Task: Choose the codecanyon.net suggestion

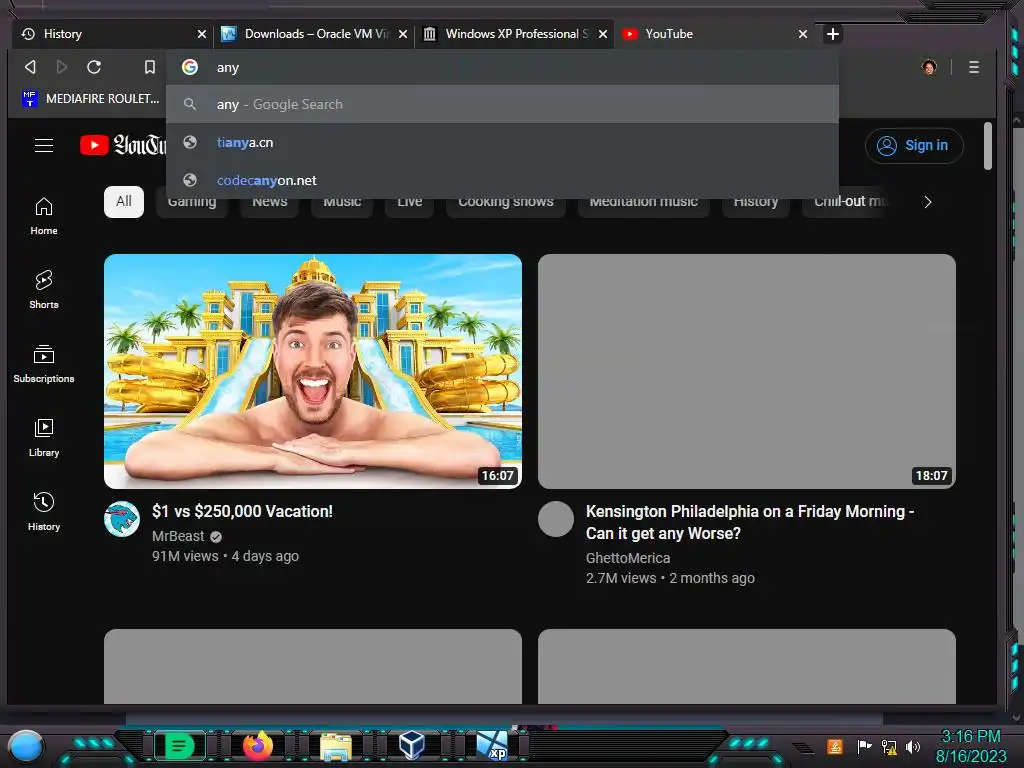Action: click(x=502, y=180)
